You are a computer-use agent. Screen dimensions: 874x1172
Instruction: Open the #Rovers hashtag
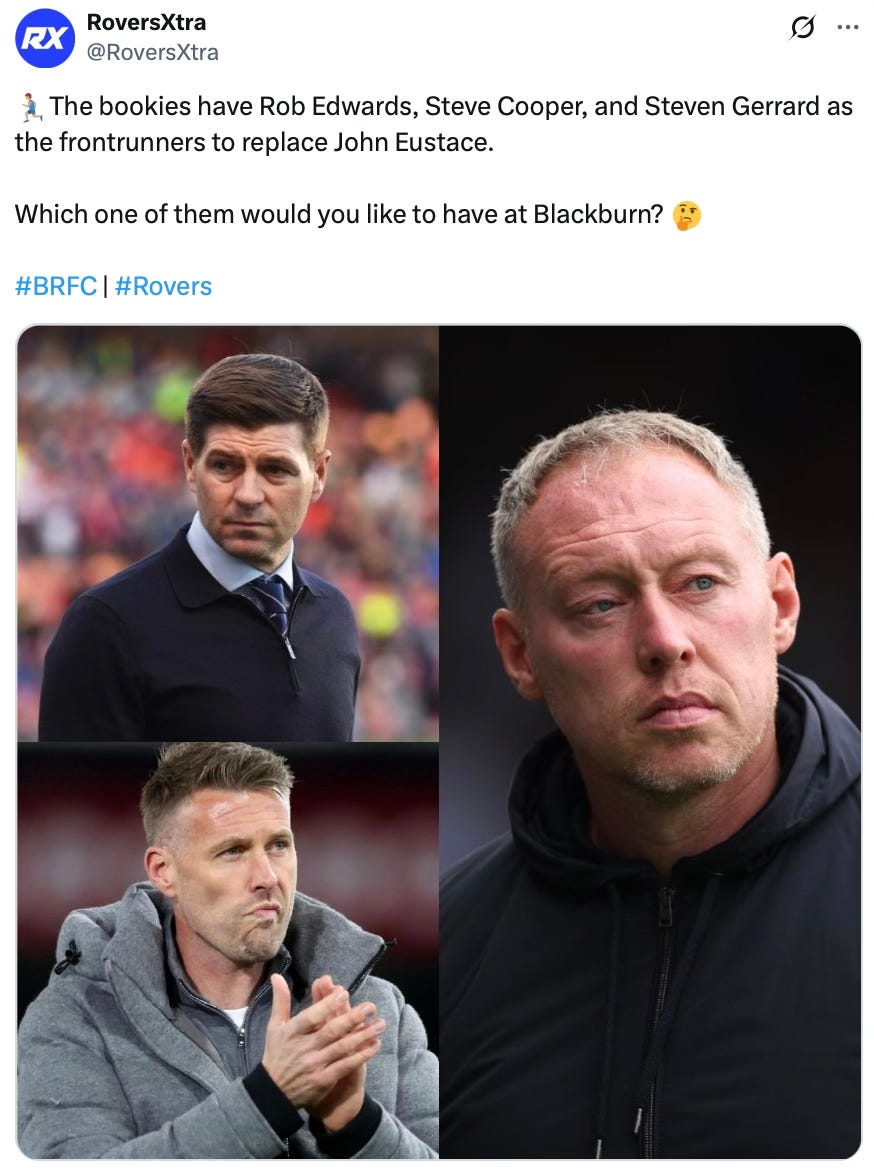click(164, 286)
